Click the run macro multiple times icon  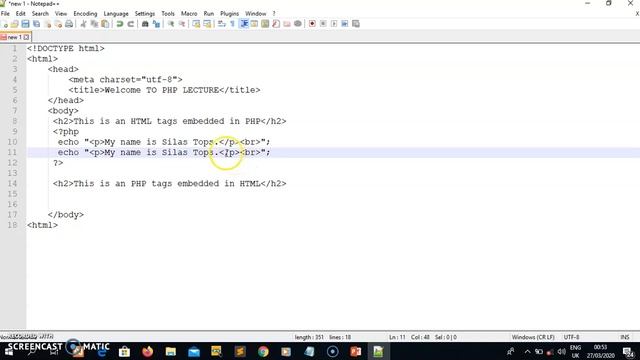tap(344, 24)
